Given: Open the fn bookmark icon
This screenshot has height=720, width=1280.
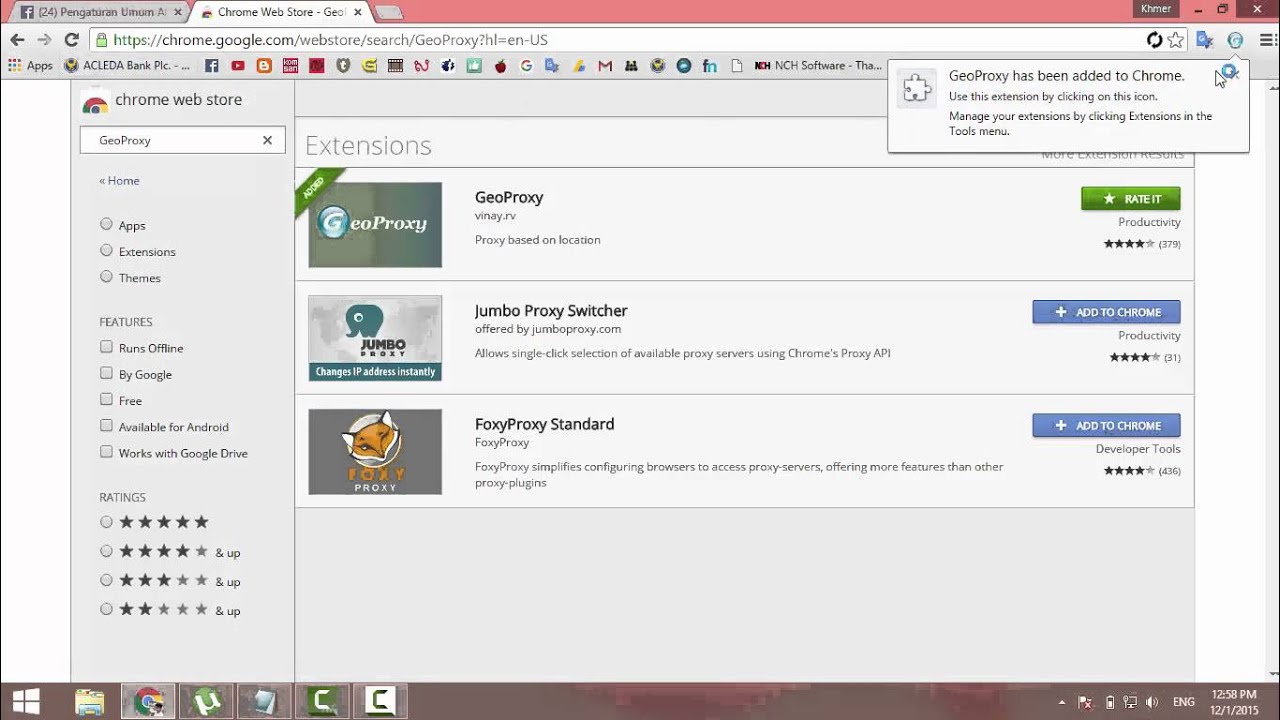Looking at the screenshot, I should (709, 66).
